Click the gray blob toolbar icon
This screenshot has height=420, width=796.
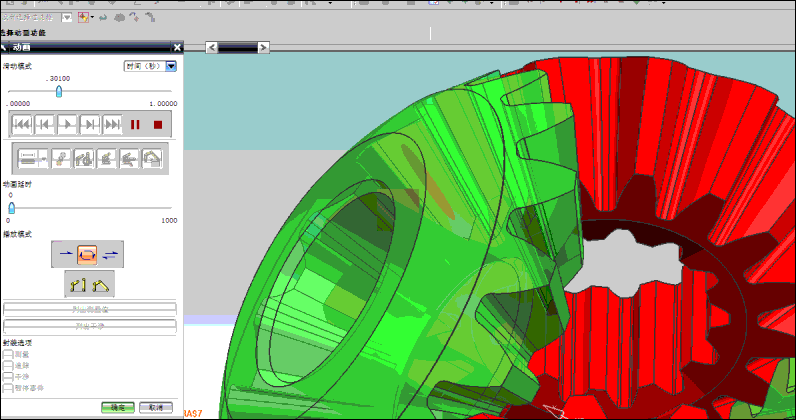(119, 18)
